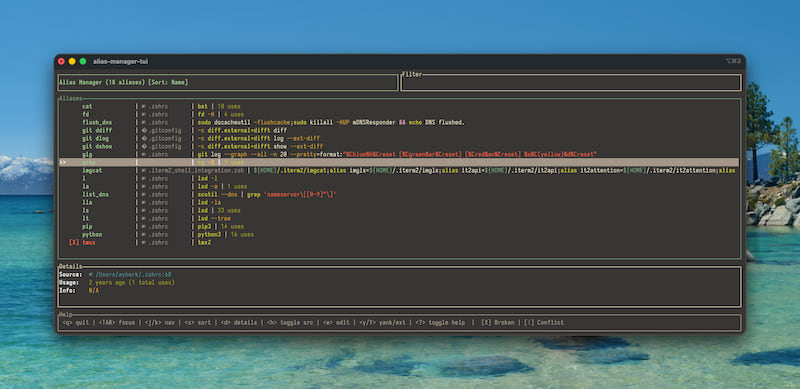The width and height of the screenshot is (800, 389).
Task: Click the Info value N/A in Details
Action: point(94,290)
